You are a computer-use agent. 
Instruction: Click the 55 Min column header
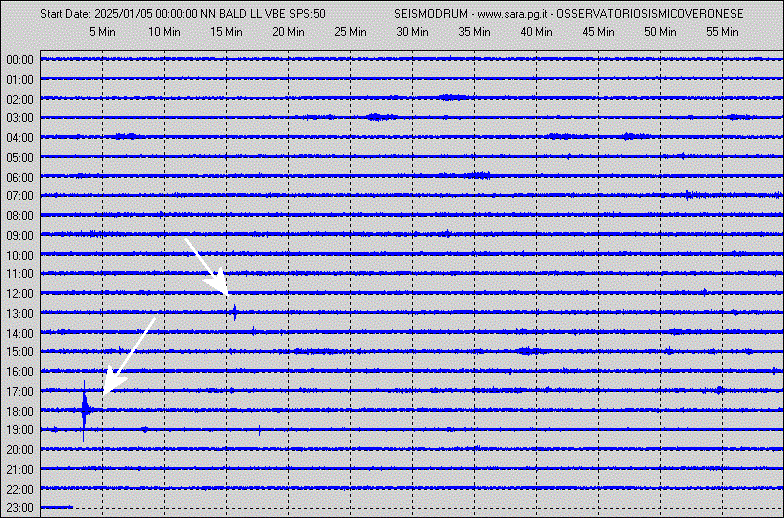tap(722, 32)
